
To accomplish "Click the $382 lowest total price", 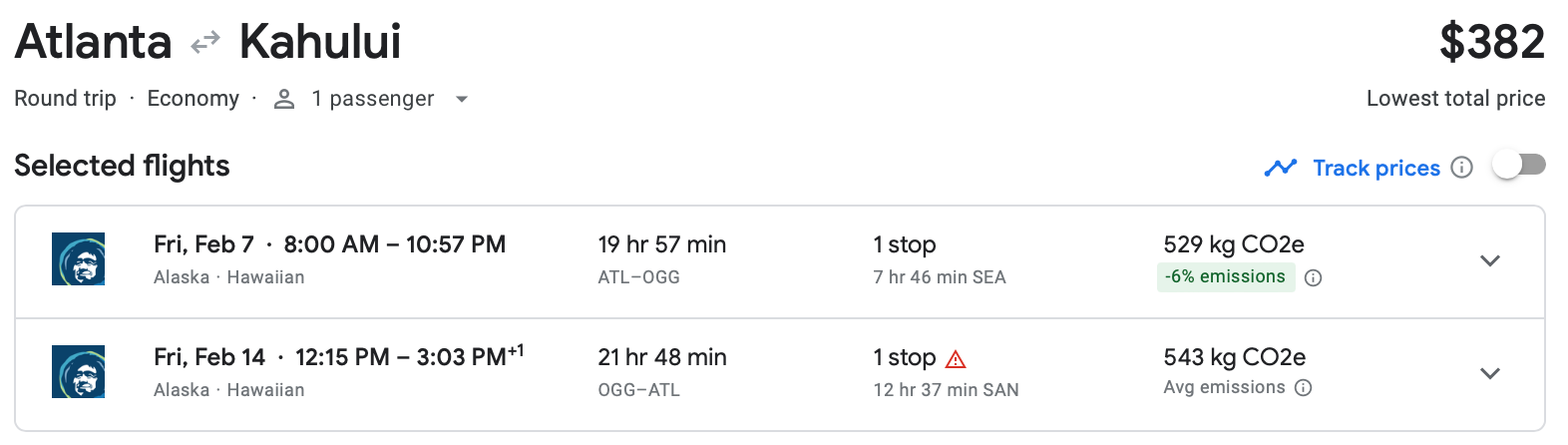I will [1491, 42].
